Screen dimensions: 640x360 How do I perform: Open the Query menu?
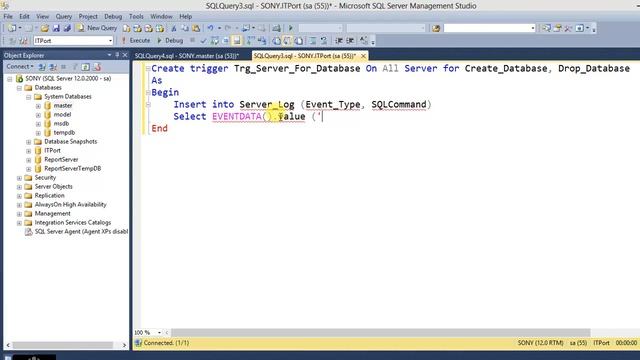coord(64,17)
